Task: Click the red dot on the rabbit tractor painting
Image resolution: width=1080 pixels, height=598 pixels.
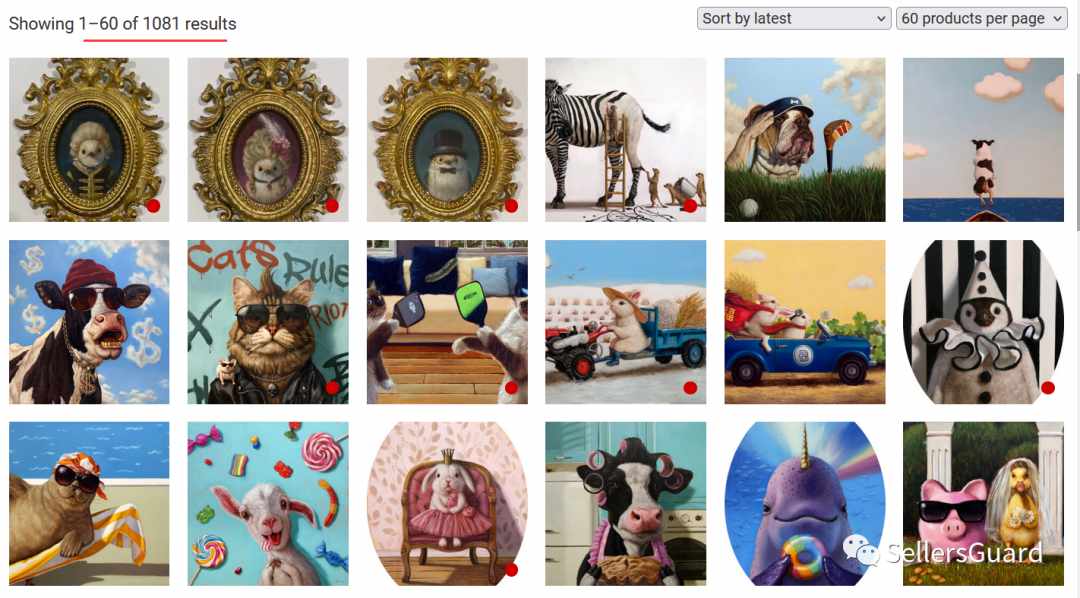Action: [690, 388]
